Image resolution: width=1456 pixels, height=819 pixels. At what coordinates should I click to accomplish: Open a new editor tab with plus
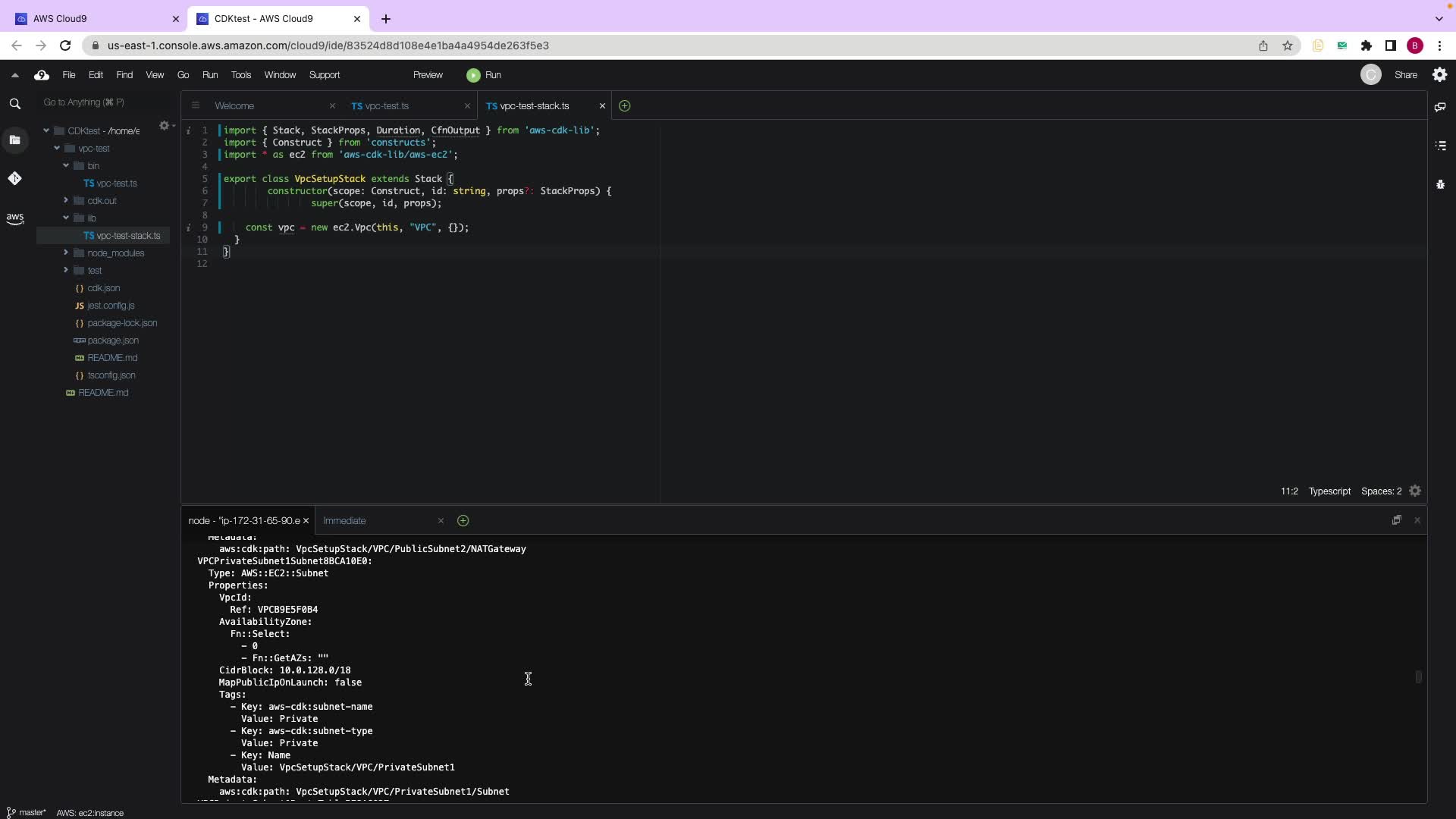pyautogui.click(x=624, y=106)
